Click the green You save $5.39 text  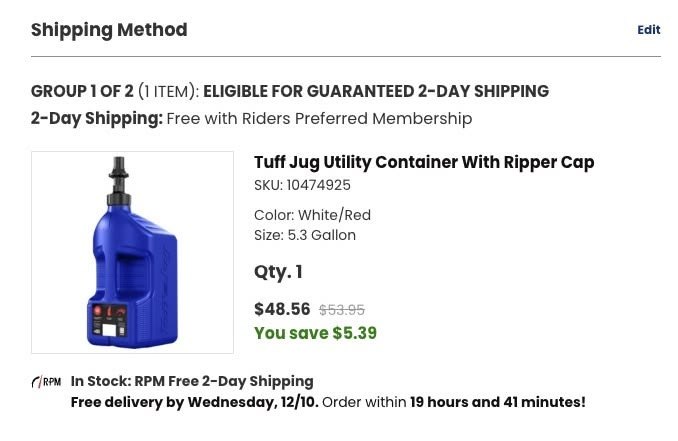[315, 333]
